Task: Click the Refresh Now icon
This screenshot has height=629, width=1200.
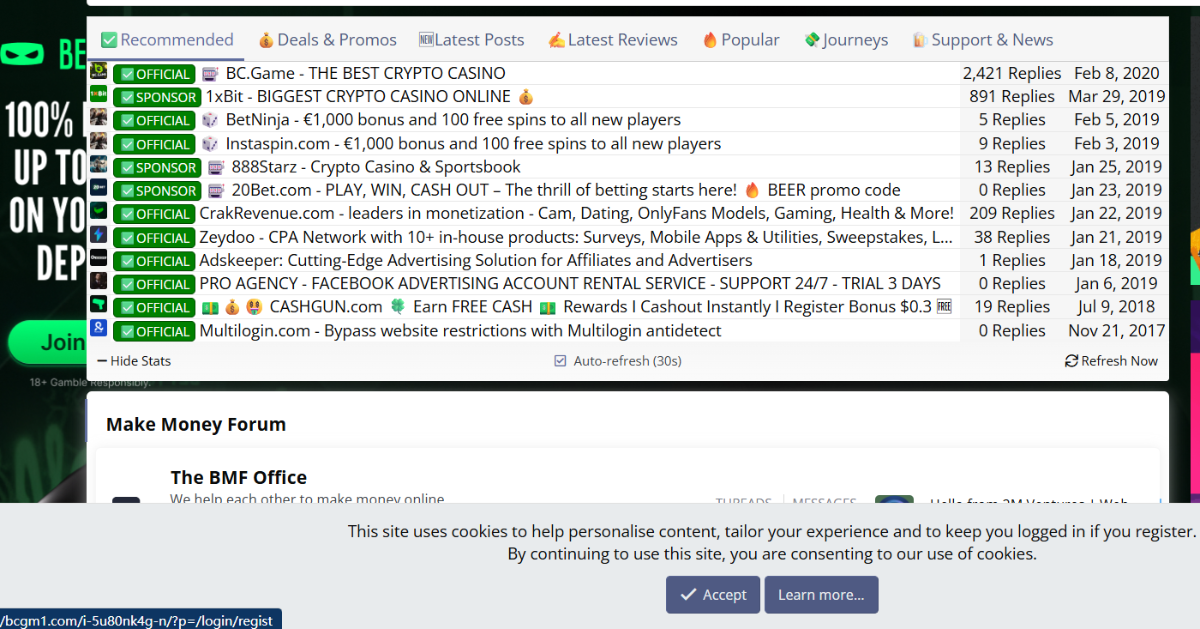Action: 1071,361
